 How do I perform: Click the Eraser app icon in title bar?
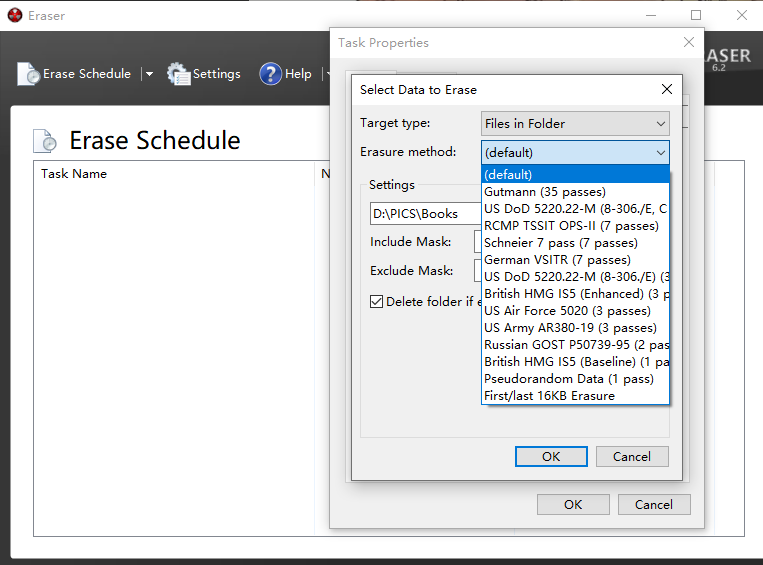pos(14,15)
